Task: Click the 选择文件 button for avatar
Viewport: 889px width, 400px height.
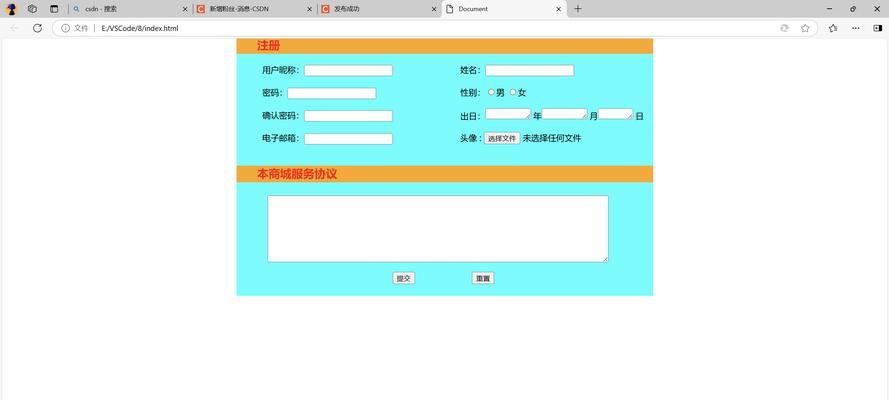Action: click(x=502, y=138)
